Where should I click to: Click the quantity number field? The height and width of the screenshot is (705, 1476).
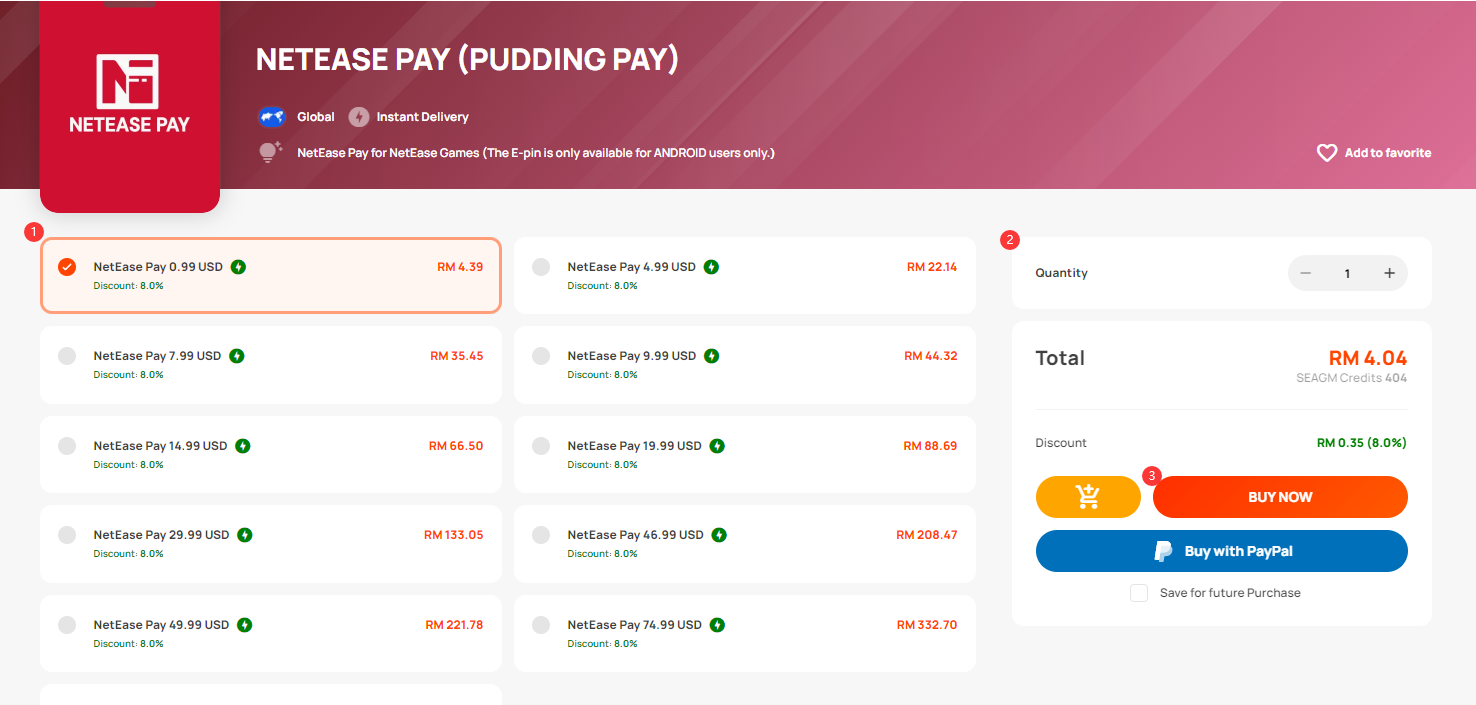click(1347, 273)
